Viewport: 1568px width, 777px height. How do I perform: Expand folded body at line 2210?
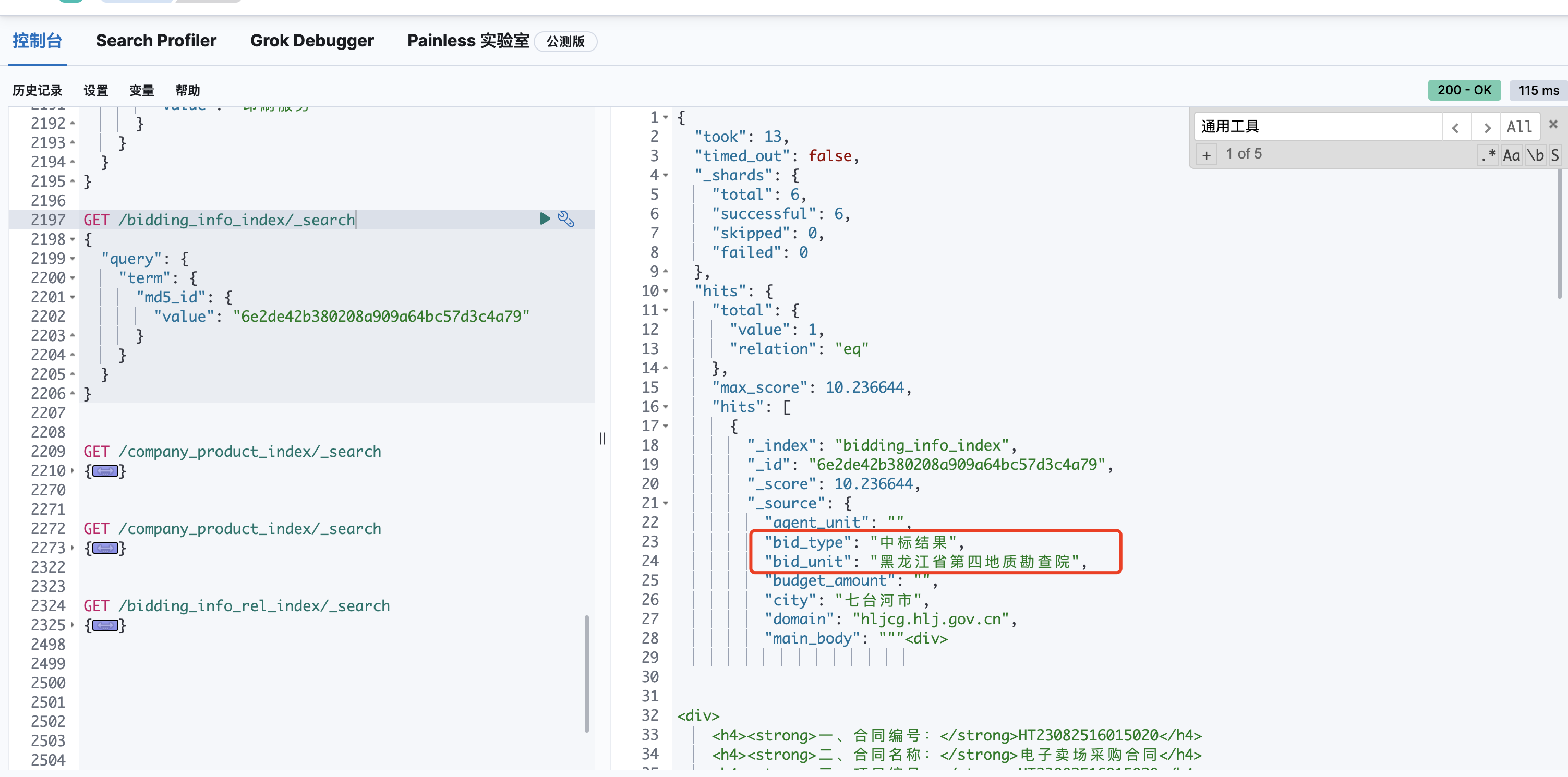[x=73, y=471]
